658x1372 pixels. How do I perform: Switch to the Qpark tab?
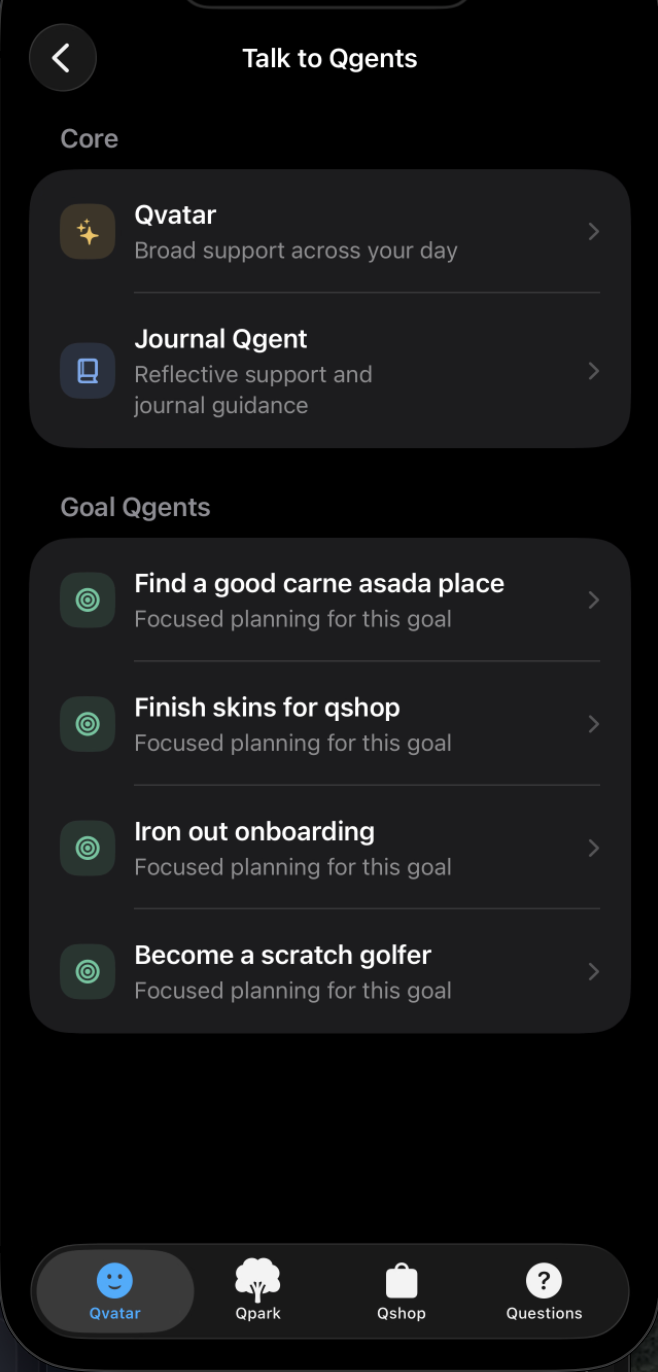[257, 1291]
